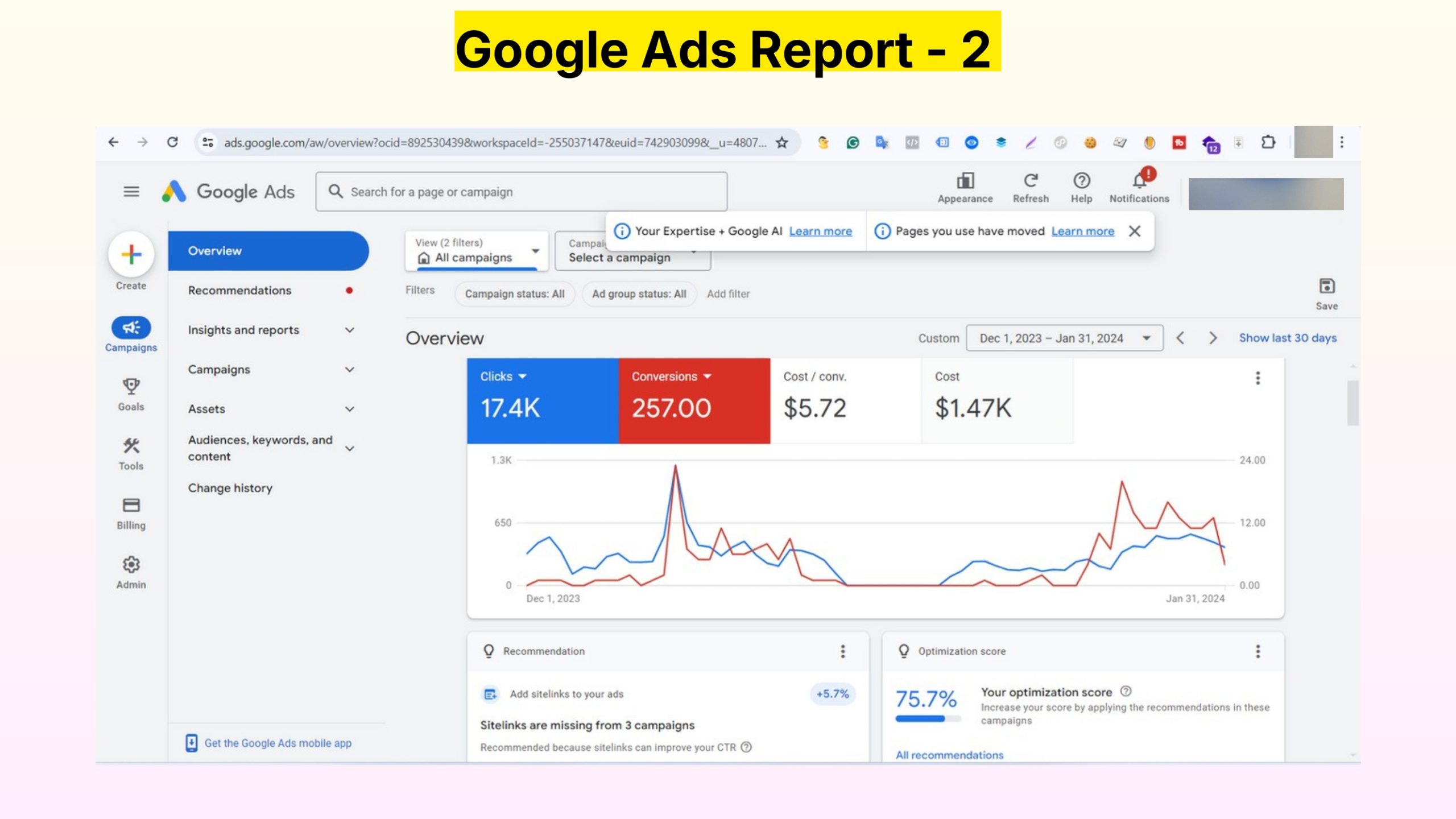This screenshot has width=1456, height=819.
Task: Open the Appearance settings icon
Action: pos(965,181)
